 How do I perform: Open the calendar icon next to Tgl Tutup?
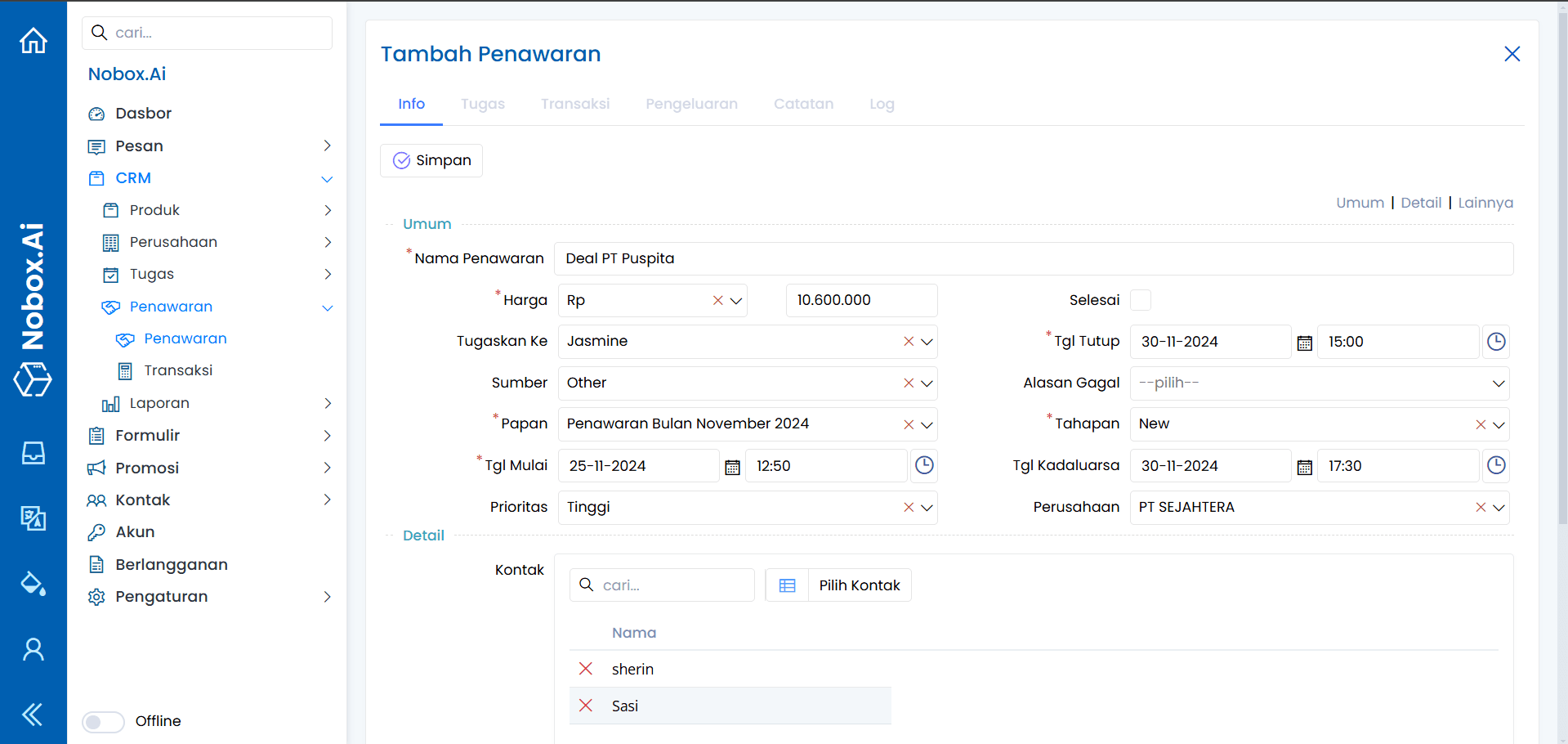pyautogui.click(x=1303, y=342)
